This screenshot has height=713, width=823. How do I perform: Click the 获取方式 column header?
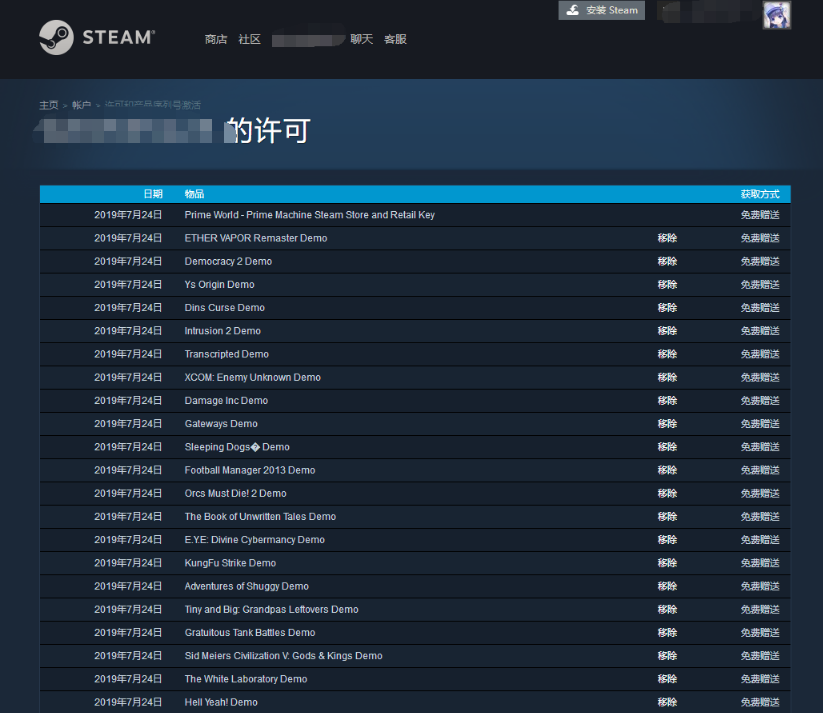pos(760,194)
